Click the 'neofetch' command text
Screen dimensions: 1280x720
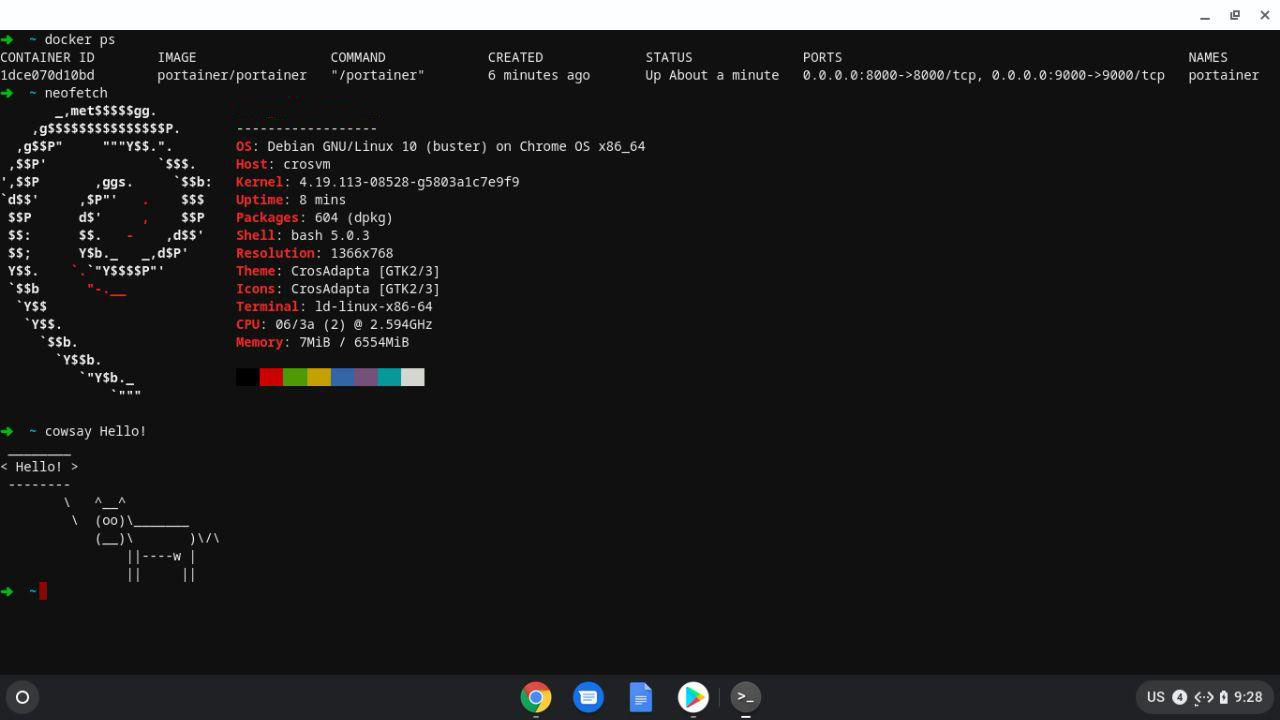coord(75,93)
